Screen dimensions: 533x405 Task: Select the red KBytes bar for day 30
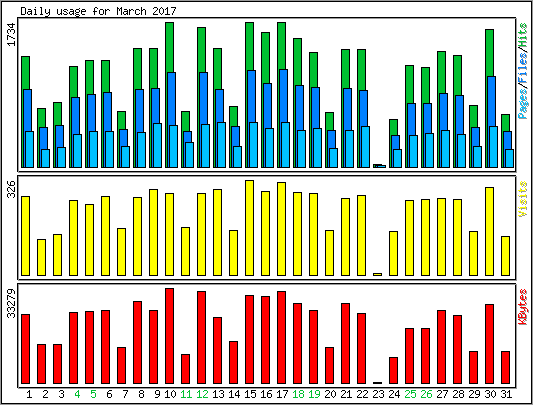[x=489, y=344]
